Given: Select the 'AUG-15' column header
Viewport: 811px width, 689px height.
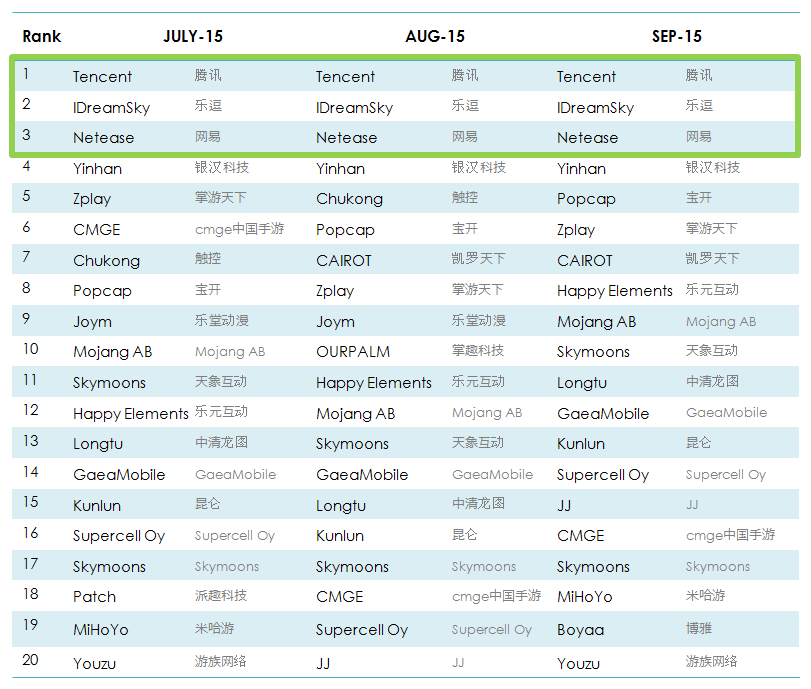Looking at the screenshot, I should 435,36.
